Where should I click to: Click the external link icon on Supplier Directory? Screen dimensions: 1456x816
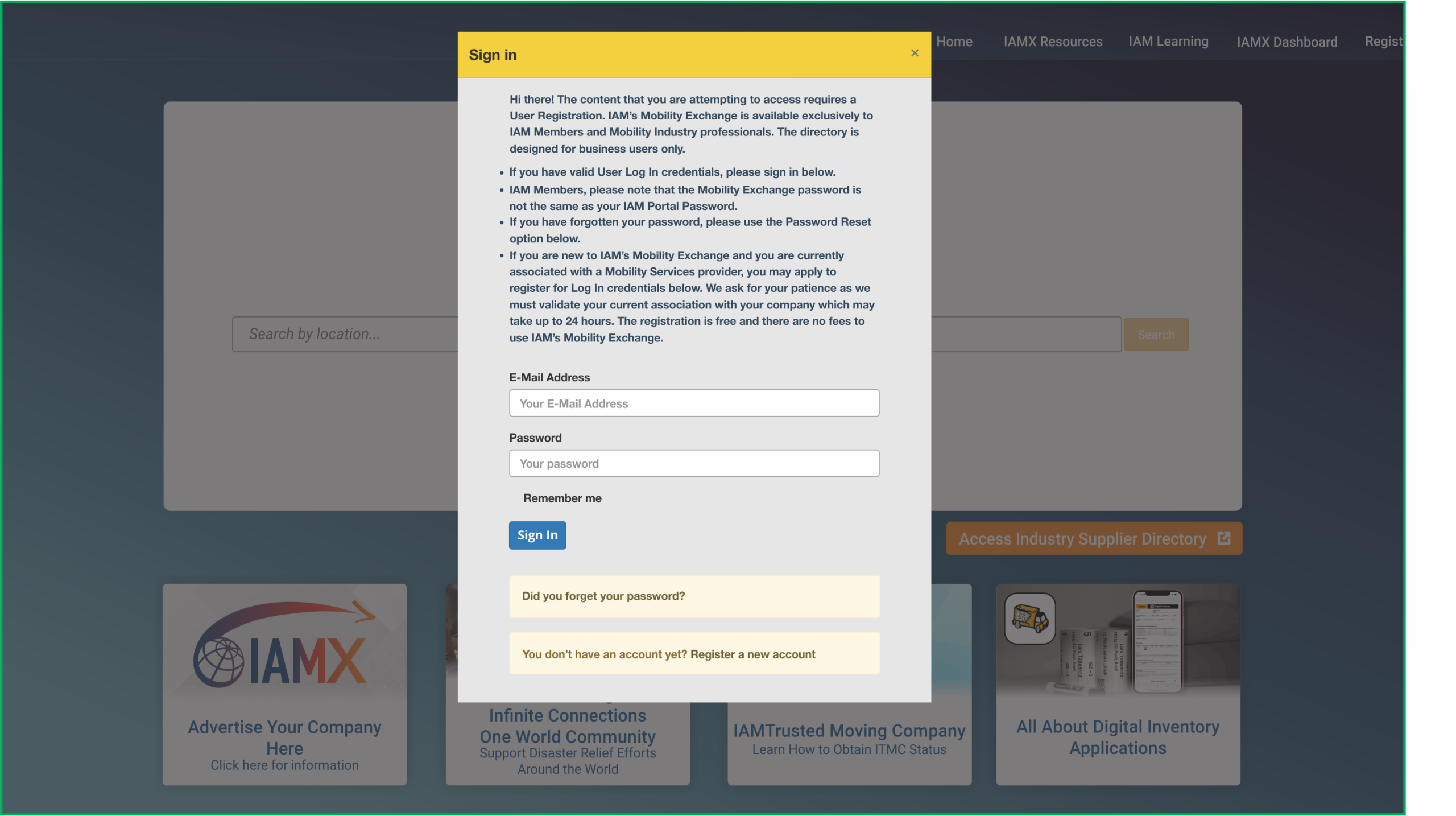pyautogui.click(x=1223, y=538)
